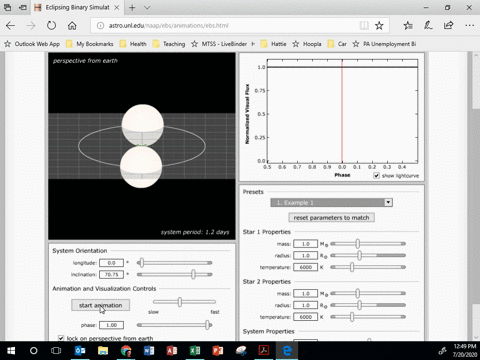The image size is (480, 360).
Task: Go to the Home page icon
Action: coord(72,25)
